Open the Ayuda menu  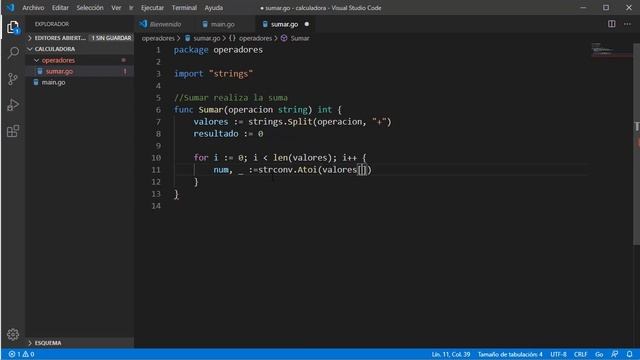[214, 8]
